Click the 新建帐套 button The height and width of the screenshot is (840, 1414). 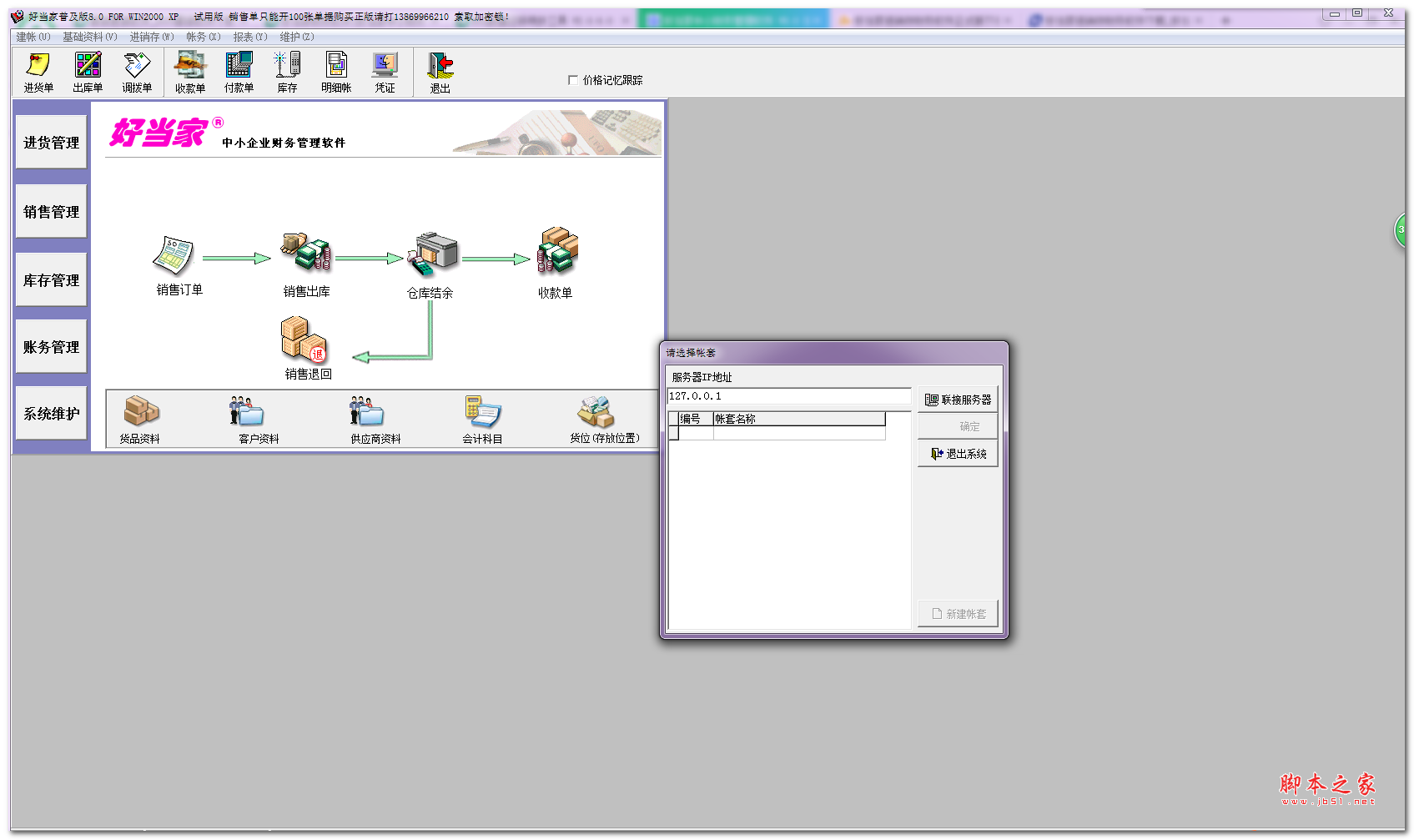pos(958,614)
